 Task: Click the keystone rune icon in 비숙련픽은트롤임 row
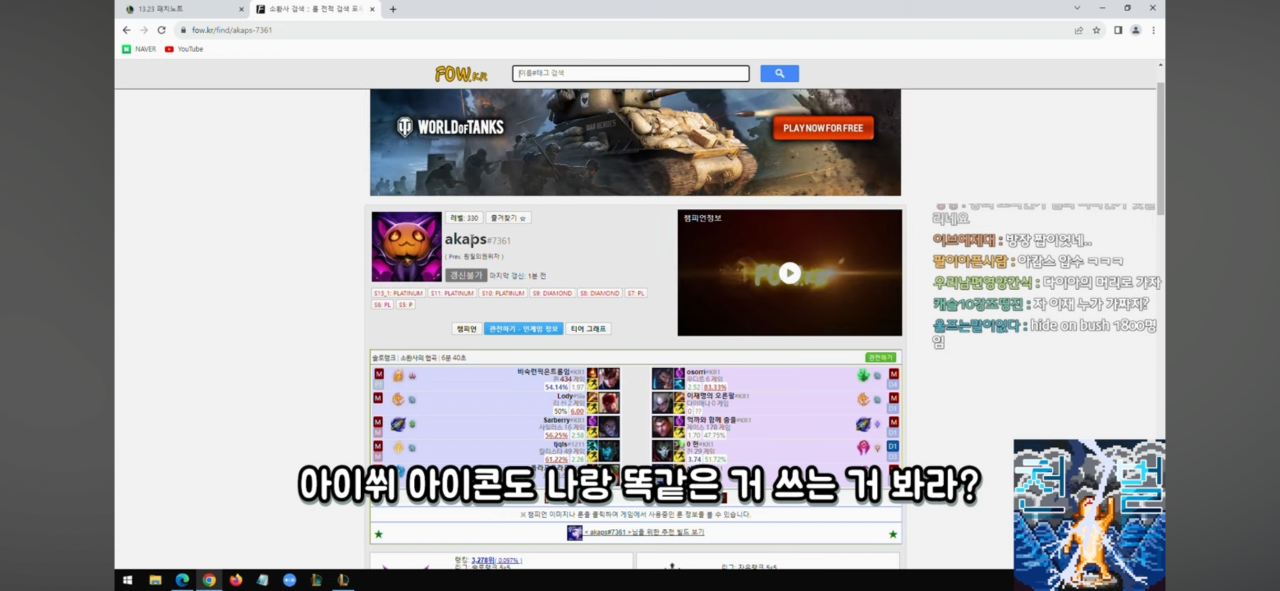pos(398,375)
